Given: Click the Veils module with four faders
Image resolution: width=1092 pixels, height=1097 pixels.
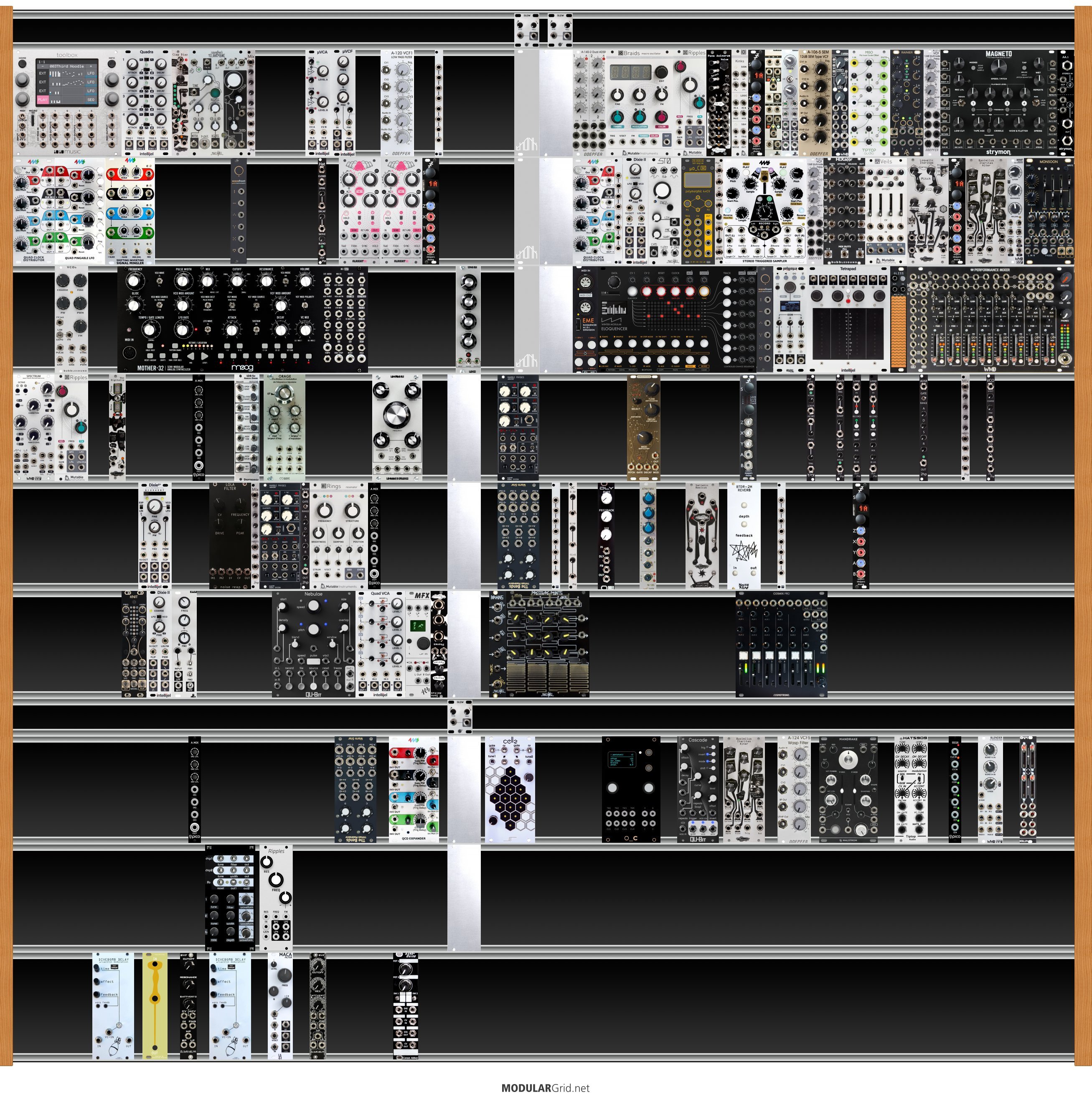Looking at the screenshot, I should click(885, 211).
